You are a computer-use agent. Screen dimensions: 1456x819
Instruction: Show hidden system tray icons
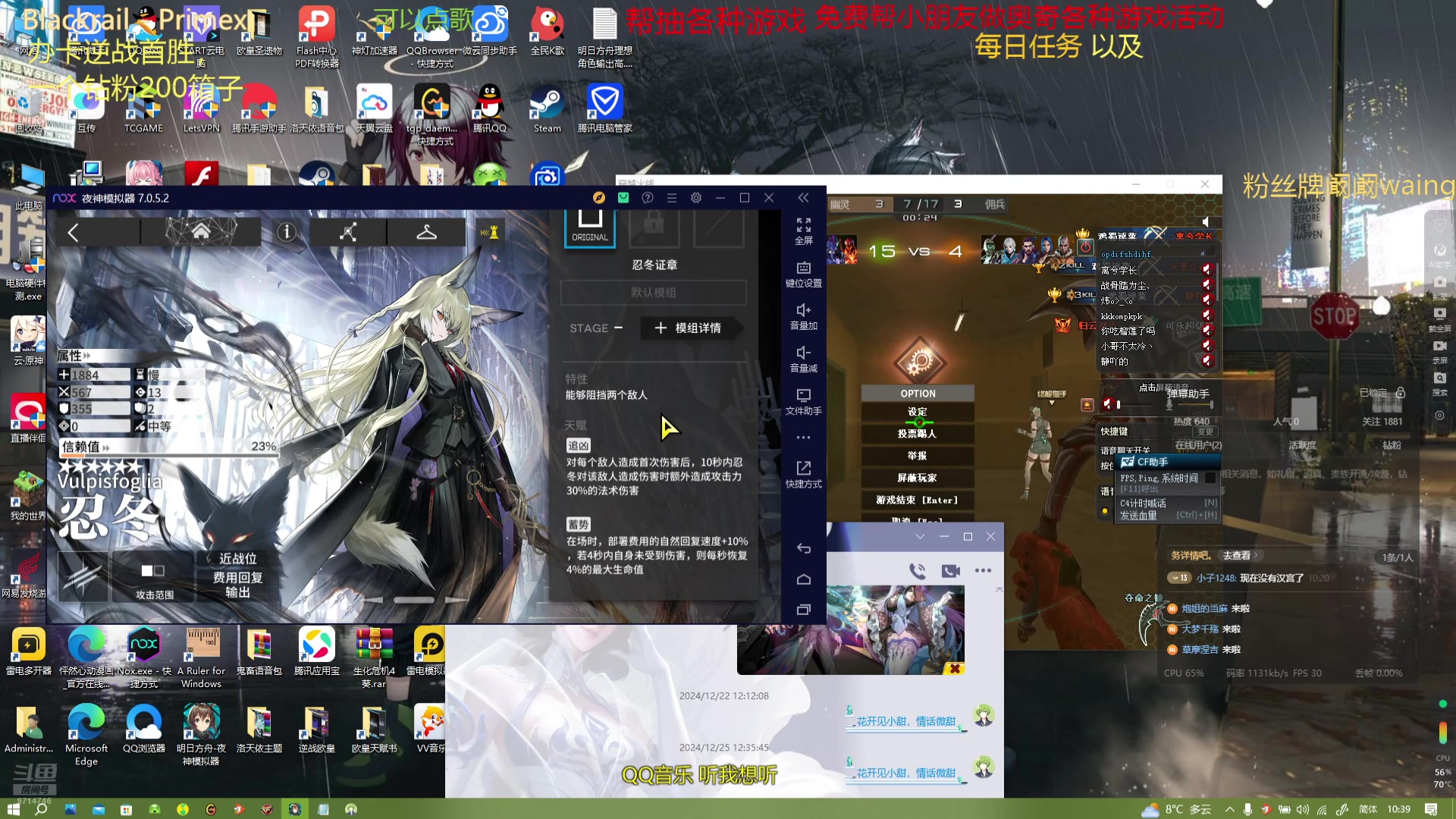[x=1229, y=809]
